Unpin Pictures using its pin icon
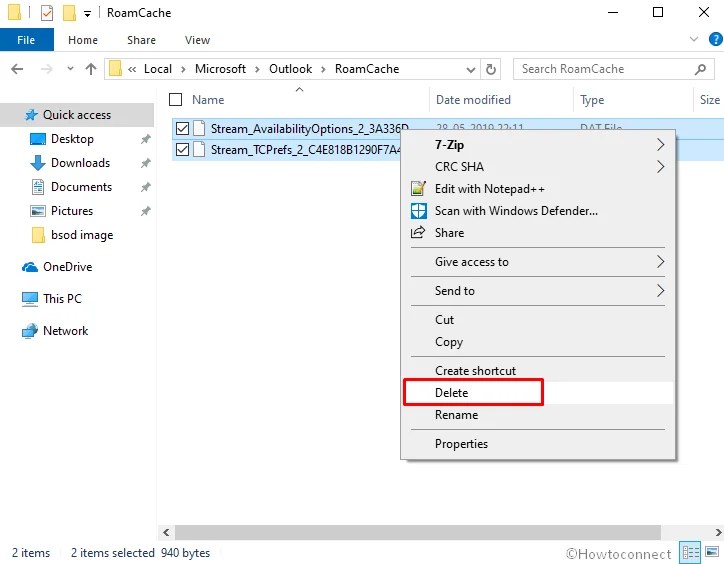724x564 pixels. coord(145,211)
